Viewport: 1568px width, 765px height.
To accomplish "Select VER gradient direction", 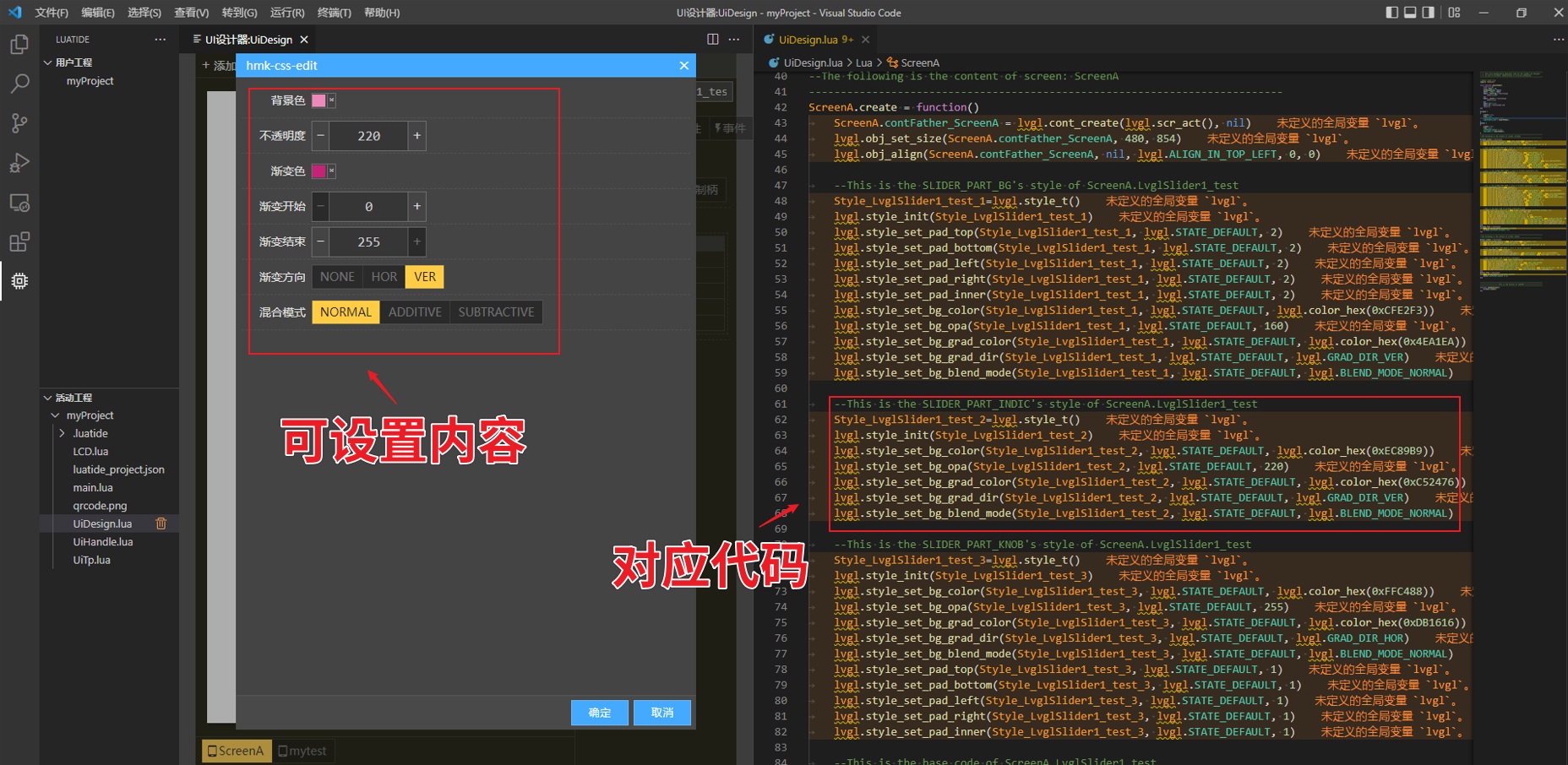I will 425,277.
